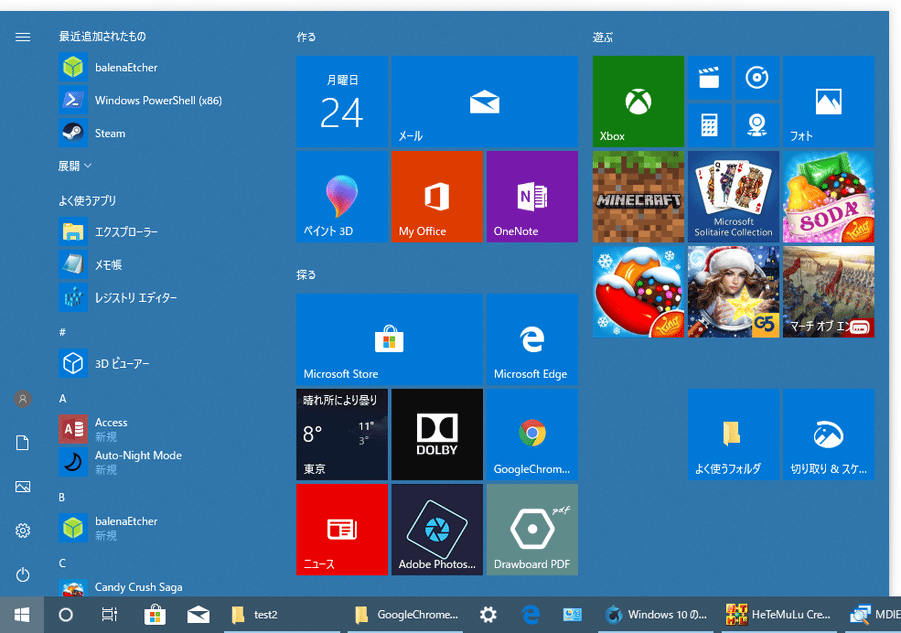Click the 作る tile group header
The height and width of the screenshot is (633, 901).
pos(306,37)
